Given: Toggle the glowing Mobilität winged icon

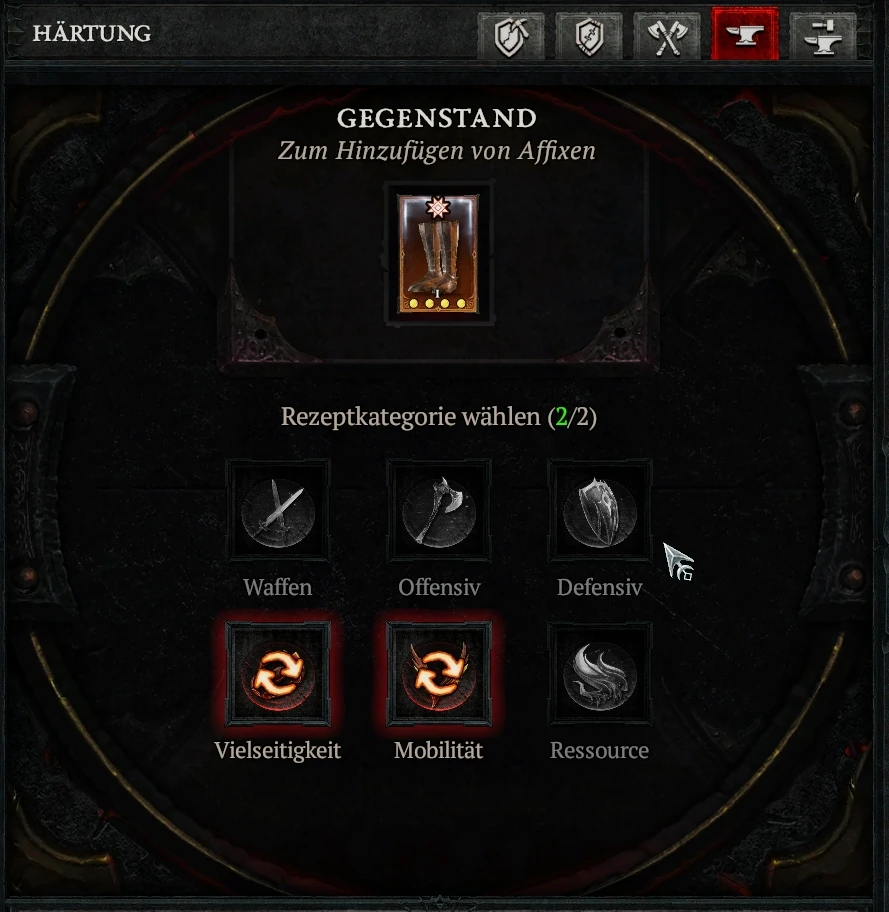Looking at the screenshot, I should pos(439,674).
